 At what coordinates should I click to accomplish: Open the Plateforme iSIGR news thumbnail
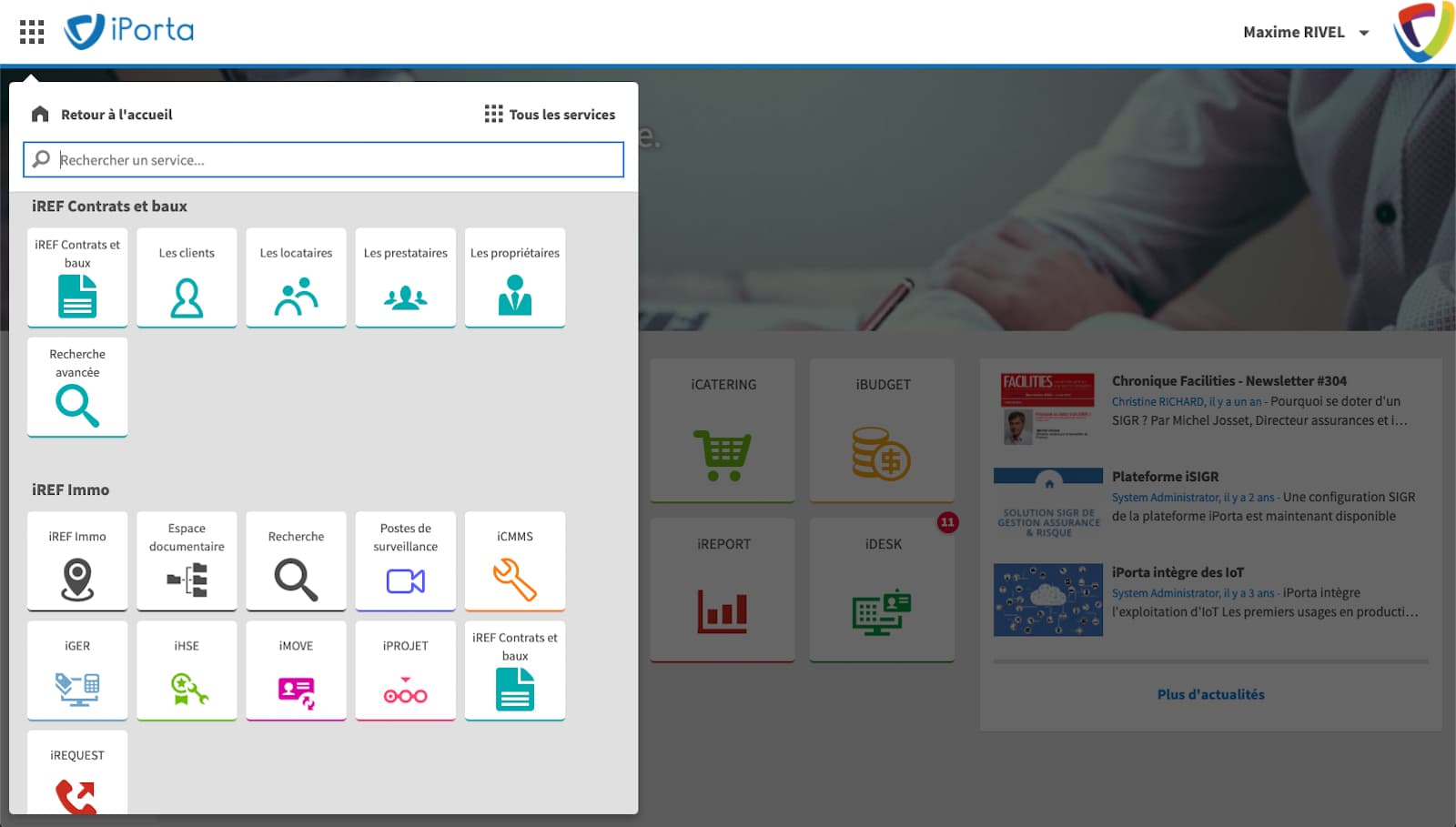(1048, 504)
